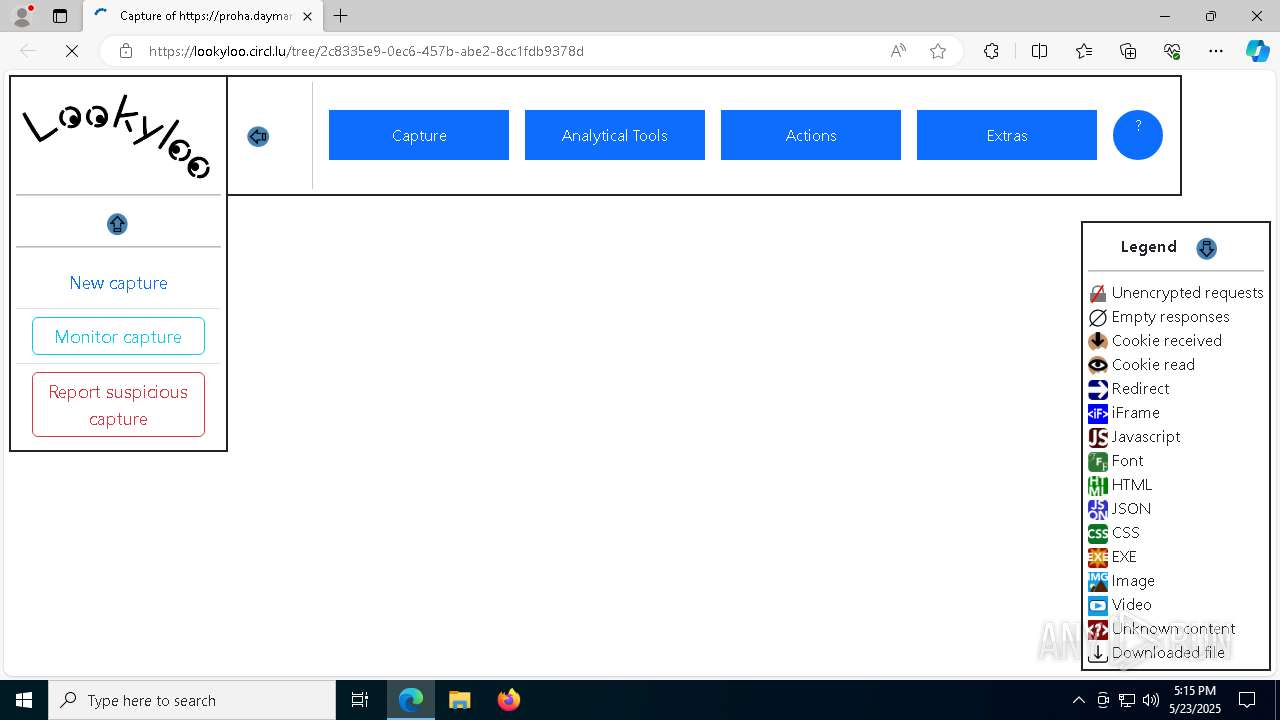Image resolution: width=1280 pixels, height=720 pixels.
Task: Click the Cookie read eye icon
Action: pyautogui.click(x=1098, y=365)
